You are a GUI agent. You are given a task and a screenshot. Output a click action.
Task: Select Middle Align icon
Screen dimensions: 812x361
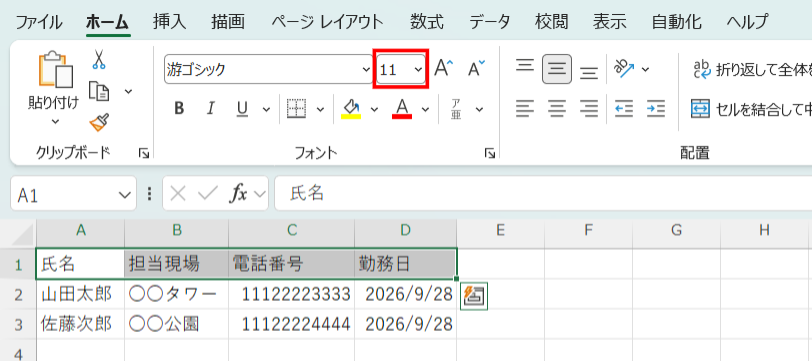point(557,69)
